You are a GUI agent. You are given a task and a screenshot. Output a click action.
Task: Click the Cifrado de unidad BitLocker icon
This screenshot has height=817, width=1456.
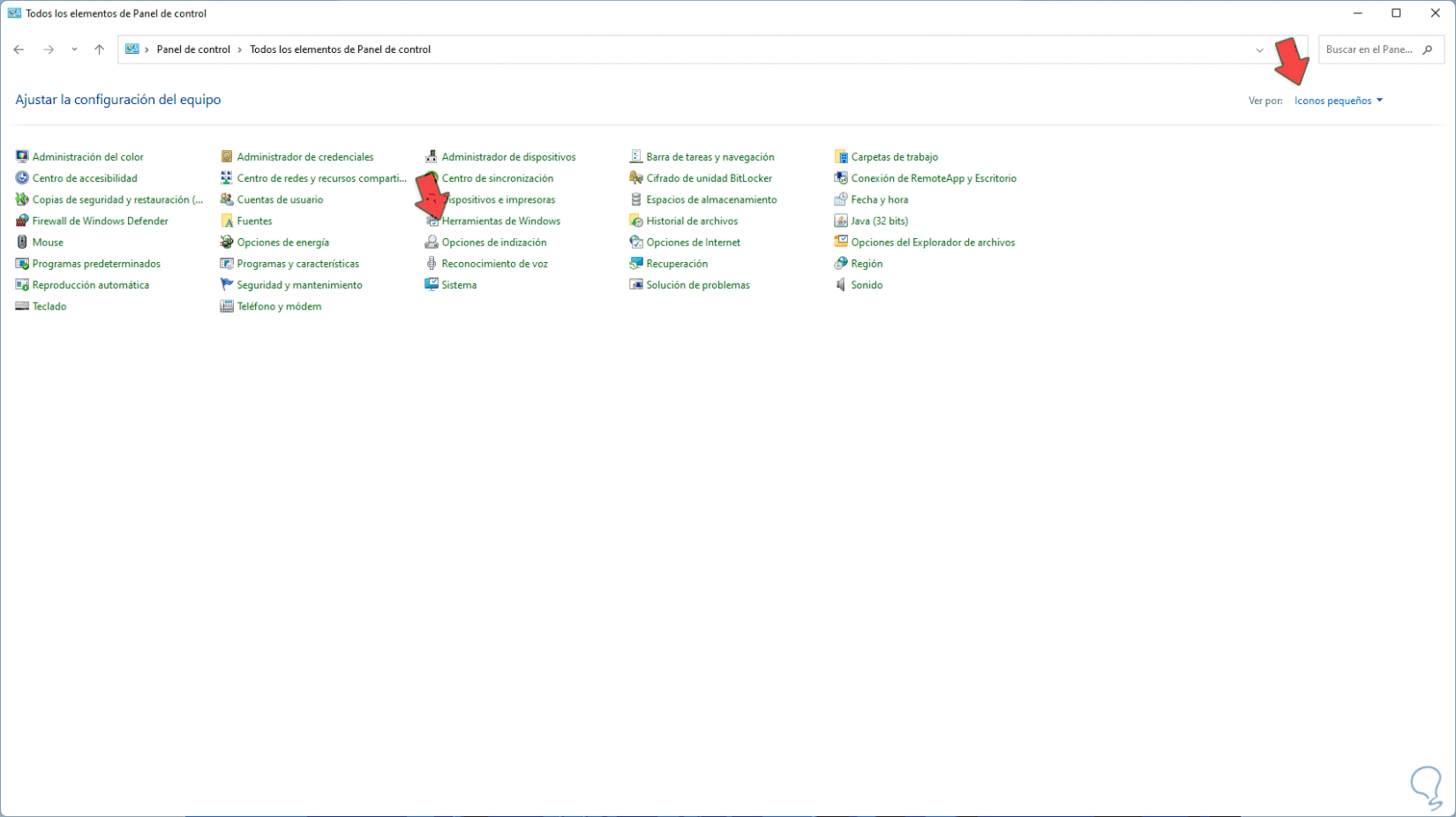(x=636, y=178)
